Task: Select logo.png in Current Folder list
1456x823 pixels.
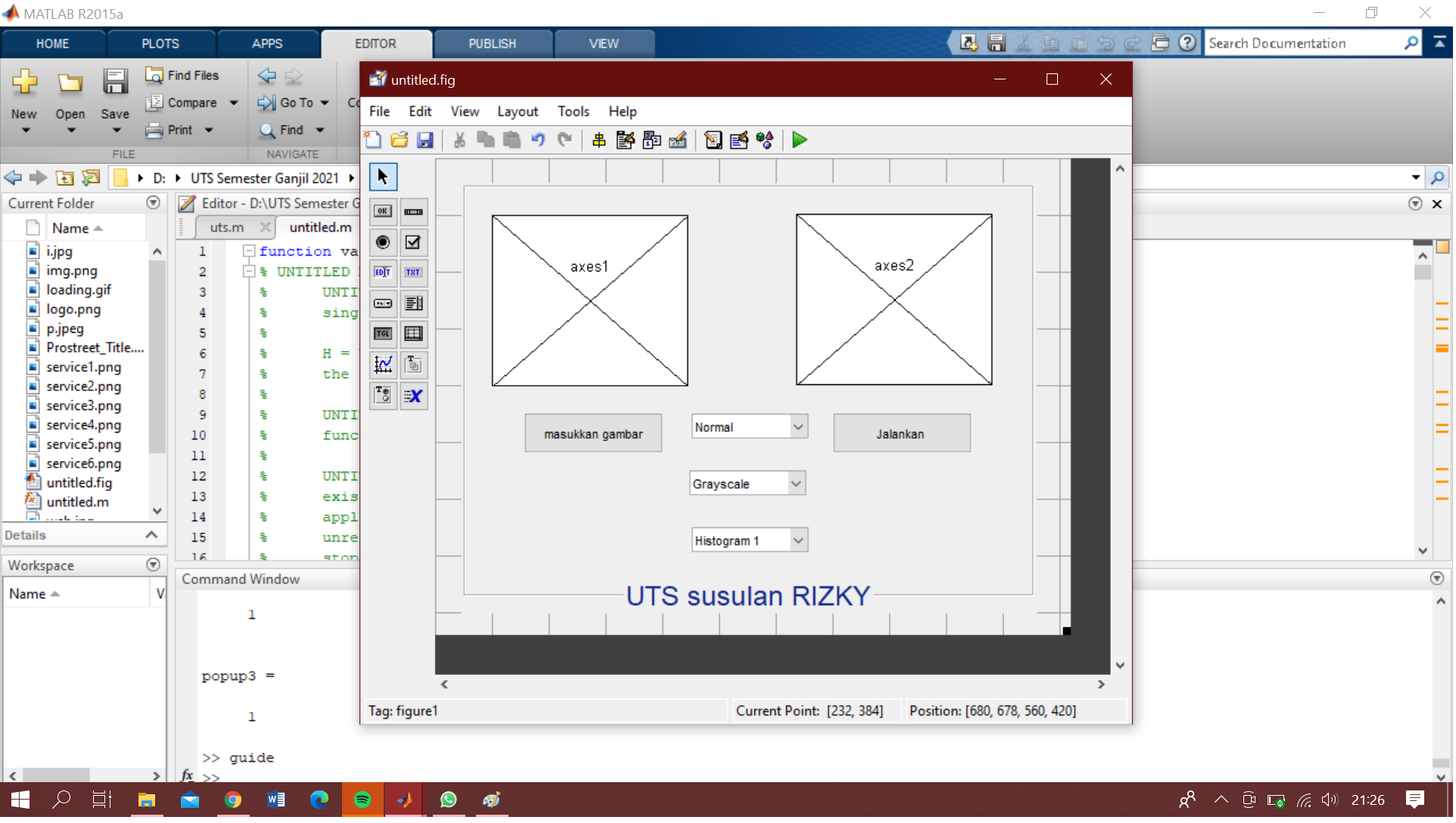Action: point(73,309)
